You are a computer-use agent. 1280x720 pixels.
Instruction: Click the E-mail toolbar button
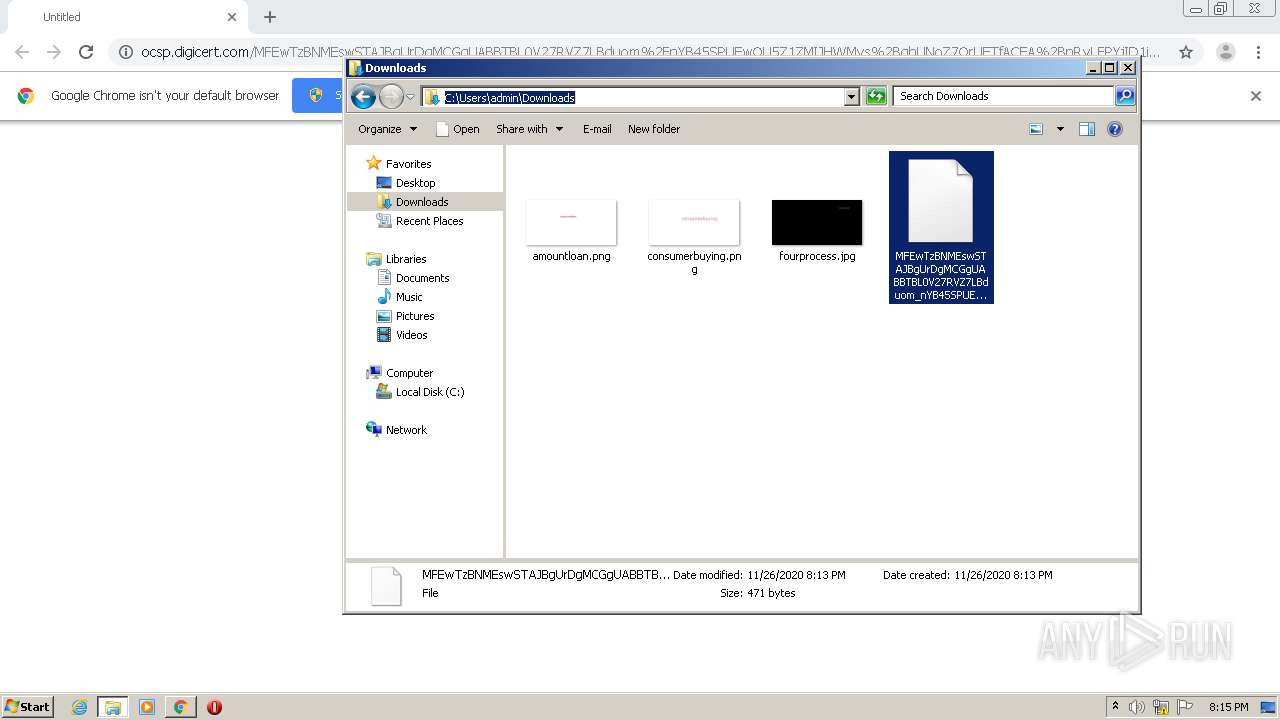coord(597,129)
